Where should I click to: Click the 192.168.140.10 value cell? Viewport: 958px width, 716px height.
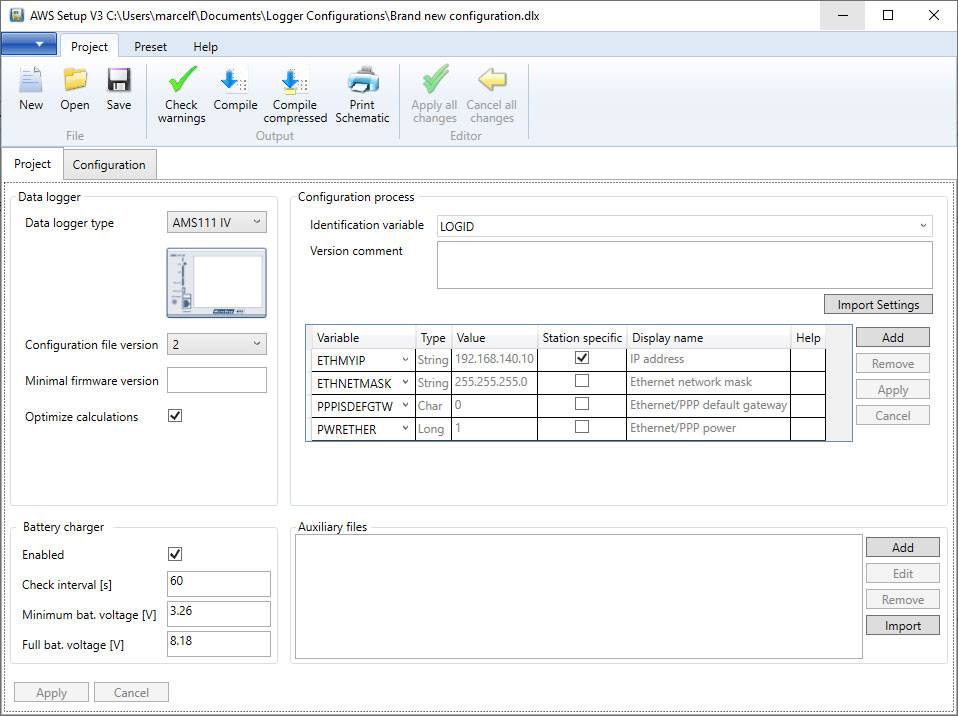[x=494, y=359]
